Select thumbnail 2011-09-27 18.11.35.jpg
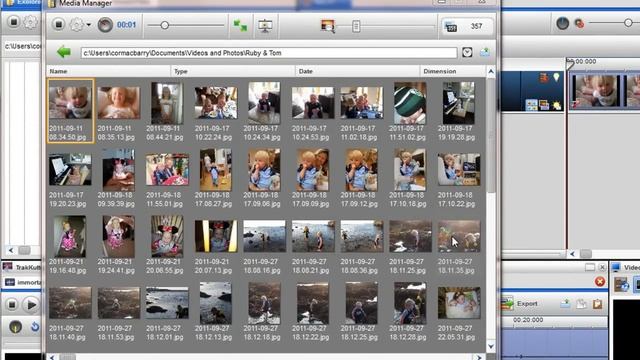 pyautogui.click(x=459, y=237)
